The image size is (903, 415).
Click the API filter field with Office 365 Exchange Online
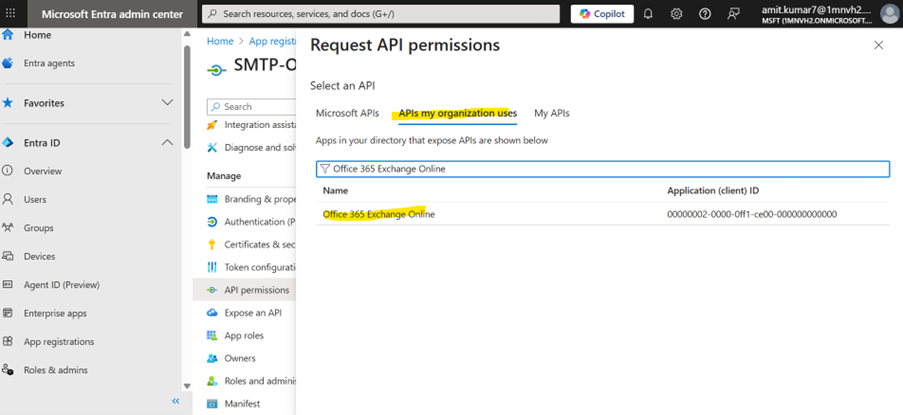pyautogui.click(x=603, y=169)
